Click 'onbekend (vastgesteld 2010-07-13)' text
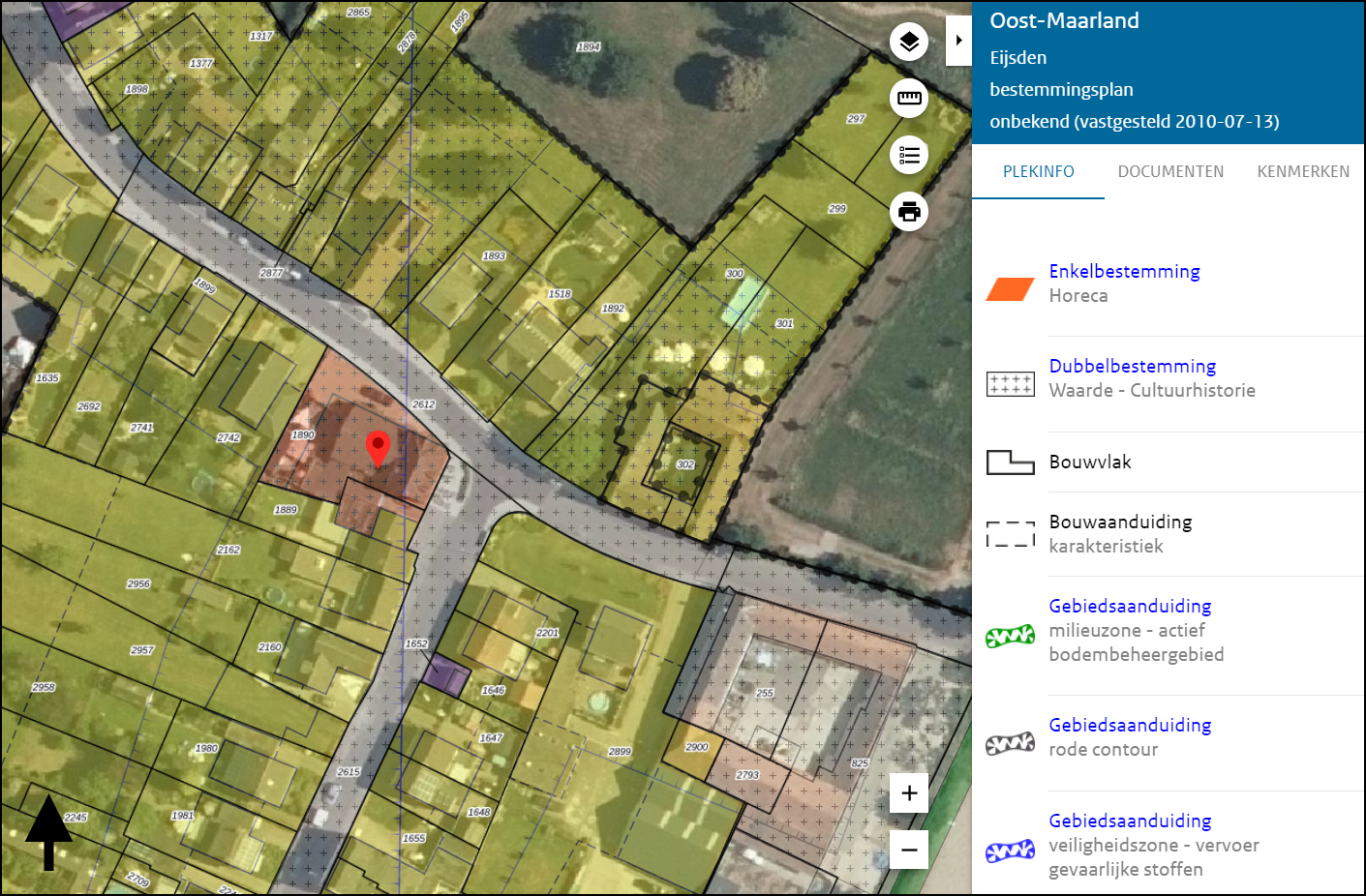The image size is (1366, 896). click(x=1135, y=121)
